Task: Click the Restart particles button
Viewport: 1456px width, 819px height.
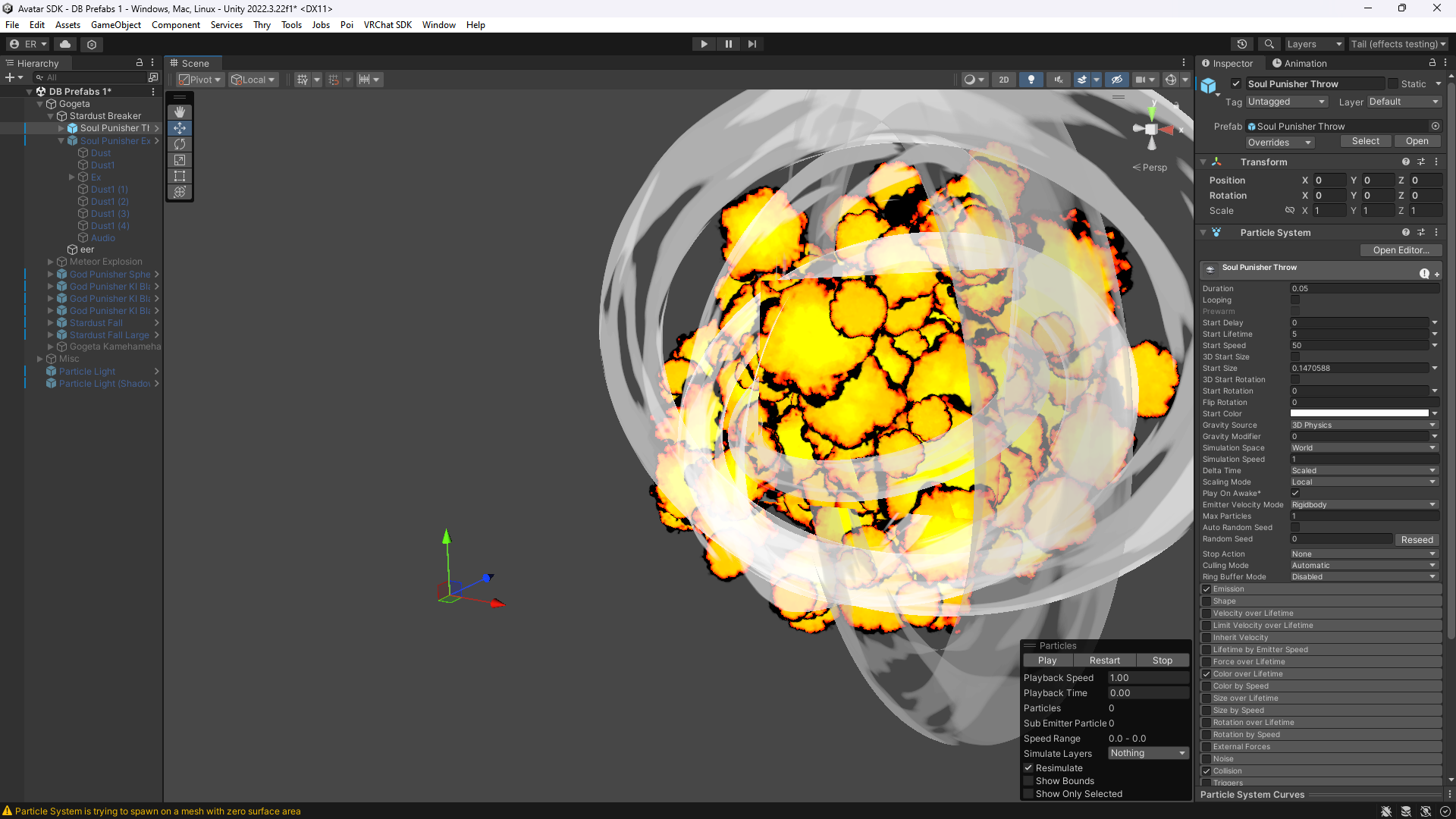Action: pyautogui.click(x=1104, y=661)
